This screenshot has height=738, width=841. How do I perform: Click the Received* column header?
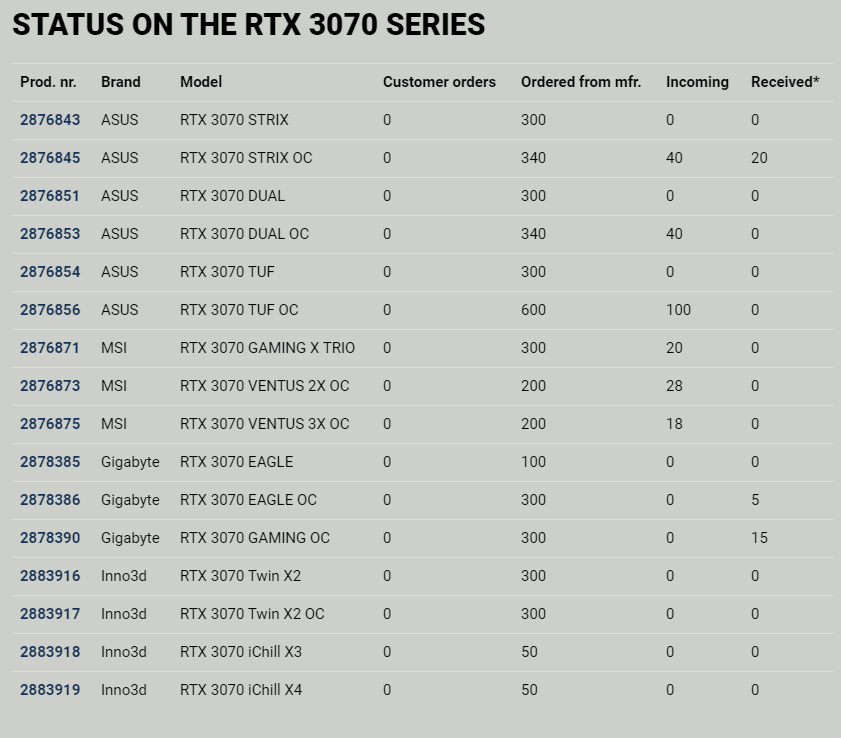(x=785, y=82)
